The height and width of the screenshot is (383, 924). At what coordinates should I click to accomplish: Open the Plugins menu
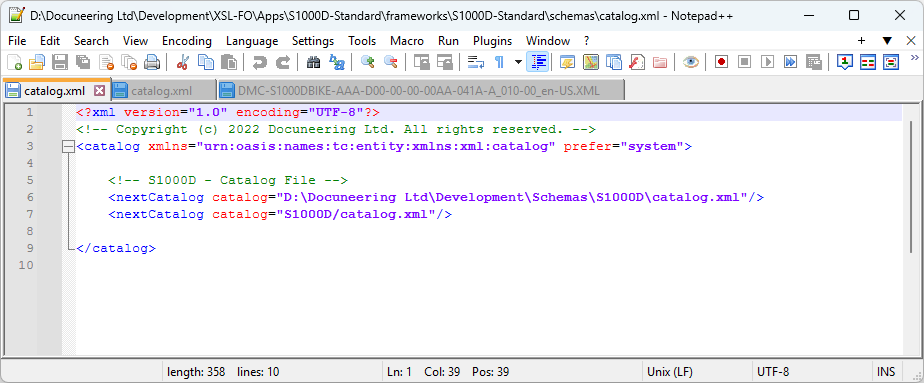coord(493,41)
